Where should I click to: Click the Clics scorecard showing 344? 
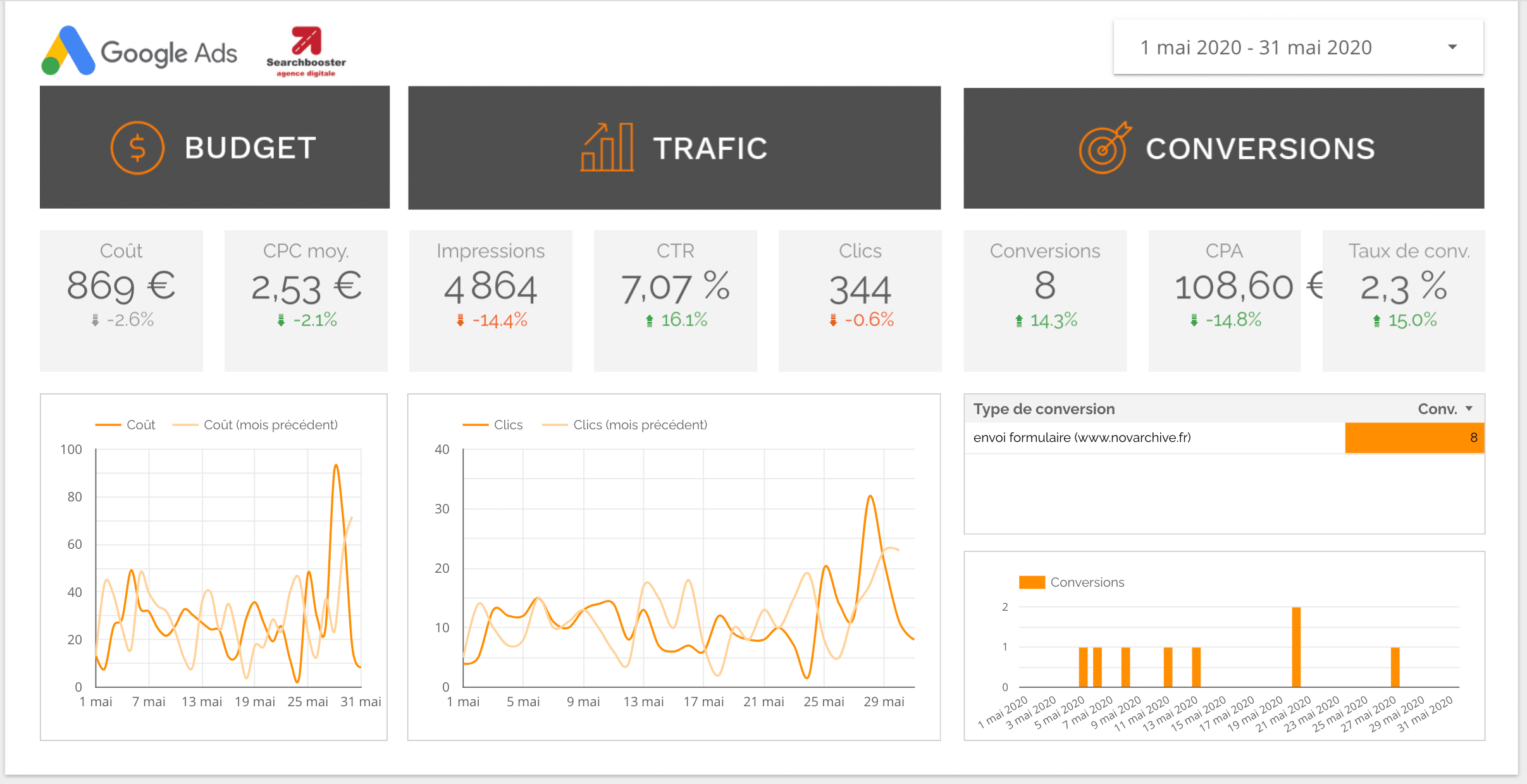point(860,300)
